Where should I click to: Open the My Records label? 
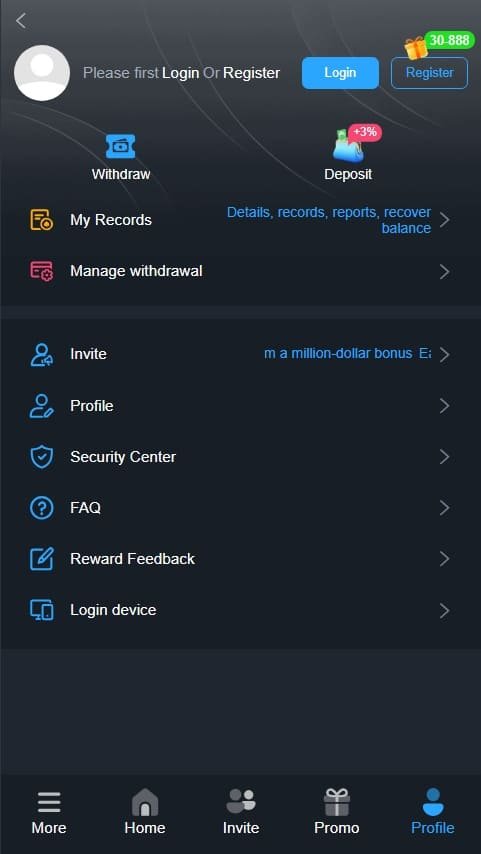coord(111,220)
